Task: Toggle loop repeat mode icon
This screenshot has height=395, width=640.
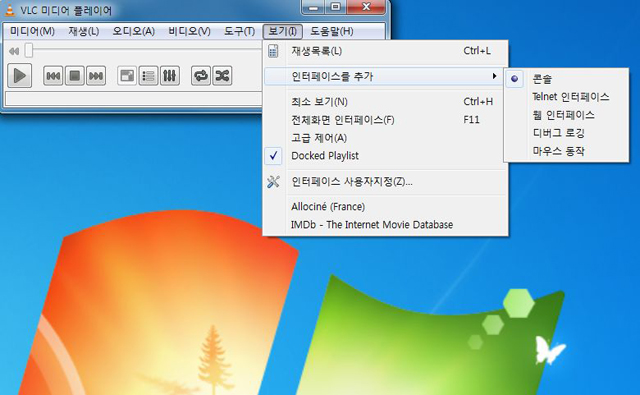Action: coord(201,76)
